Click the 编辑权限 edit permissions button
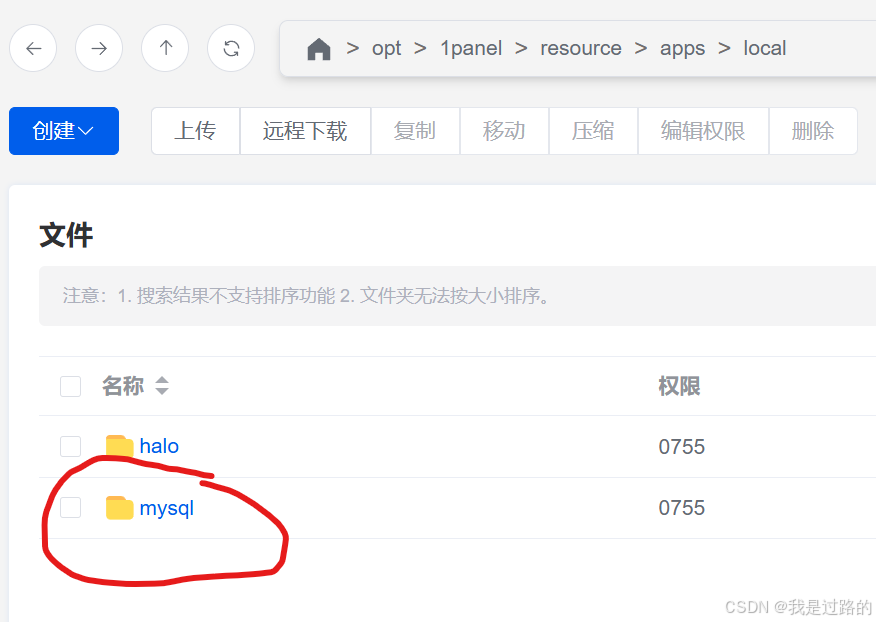 click(x=703, y=131)
